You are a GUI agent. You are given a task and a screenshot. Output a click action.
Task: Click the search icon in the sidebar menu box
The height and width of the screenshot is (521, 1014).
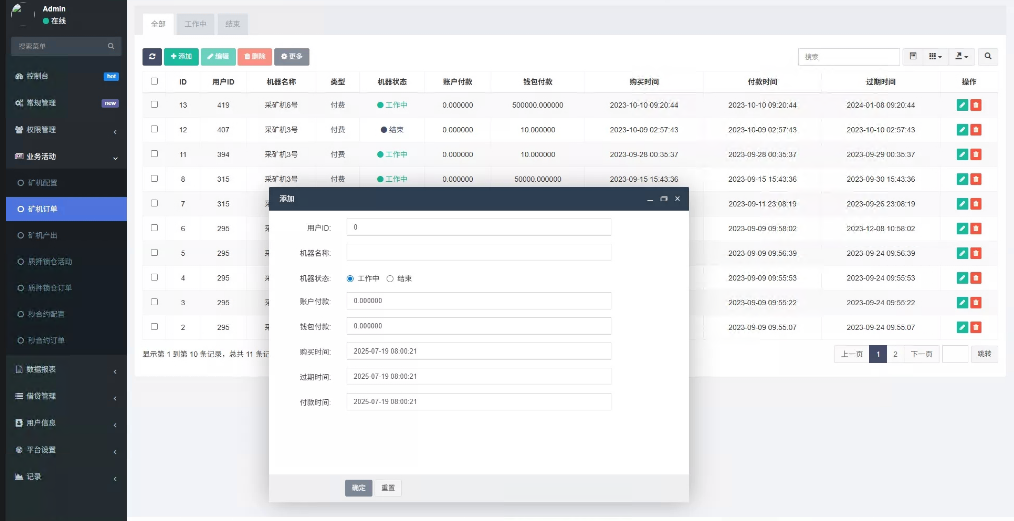point(111,46)
